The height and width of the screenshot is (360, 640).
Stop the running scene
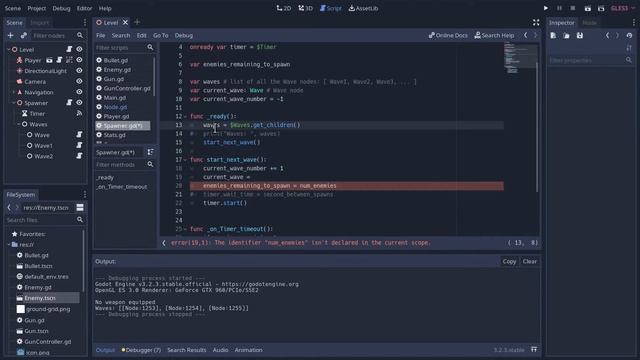[x=573, y=8]
